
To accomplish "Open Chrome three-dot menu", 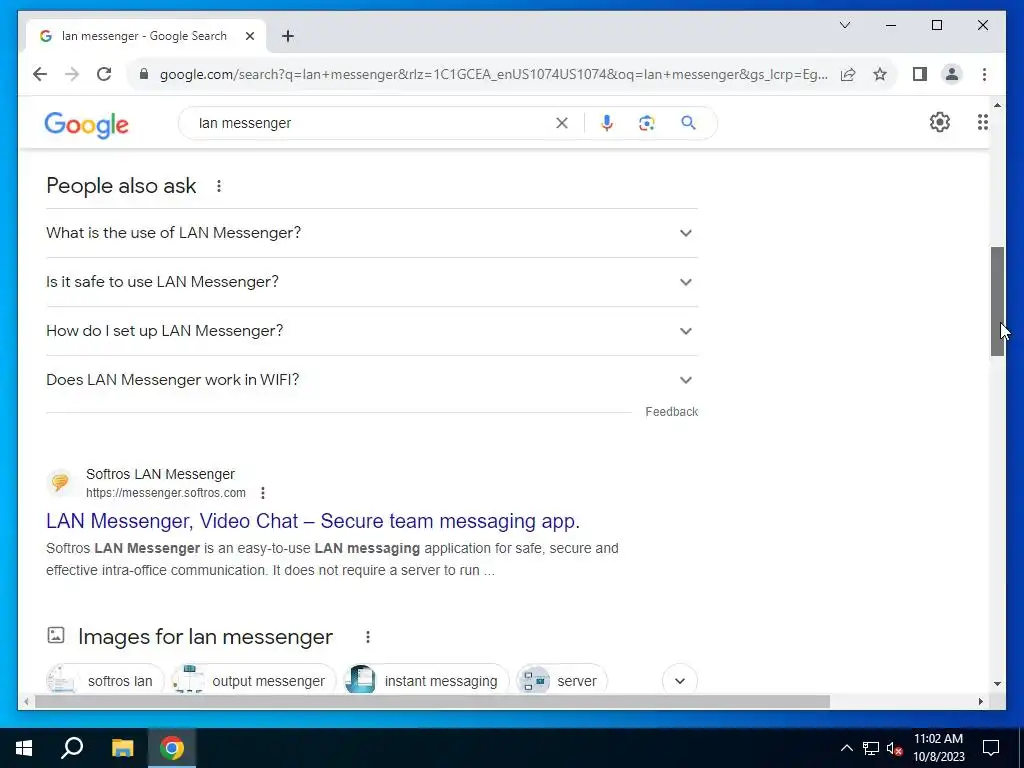I will 984,74.
